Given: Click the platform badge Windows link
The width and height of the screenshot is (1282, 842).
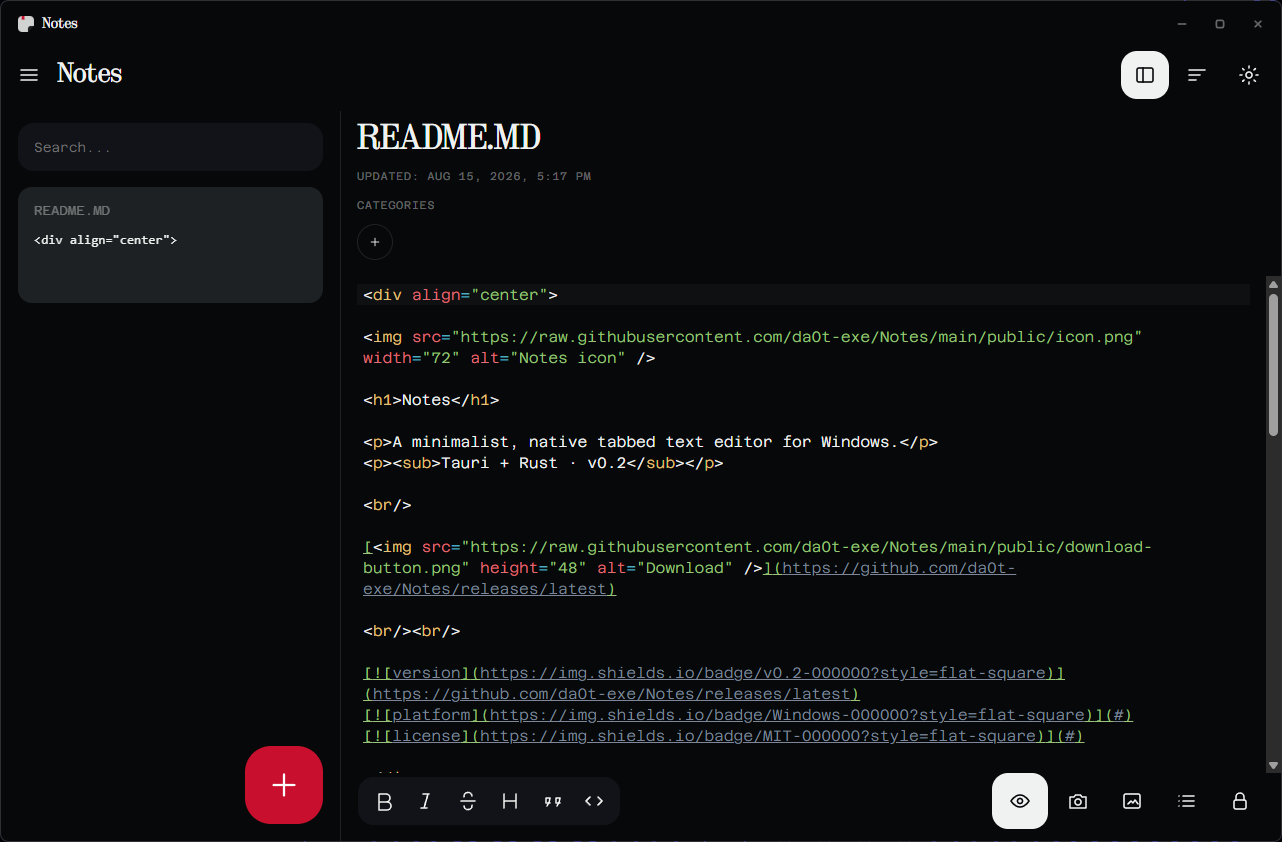Looking at the screenshot, I should 787,715.
